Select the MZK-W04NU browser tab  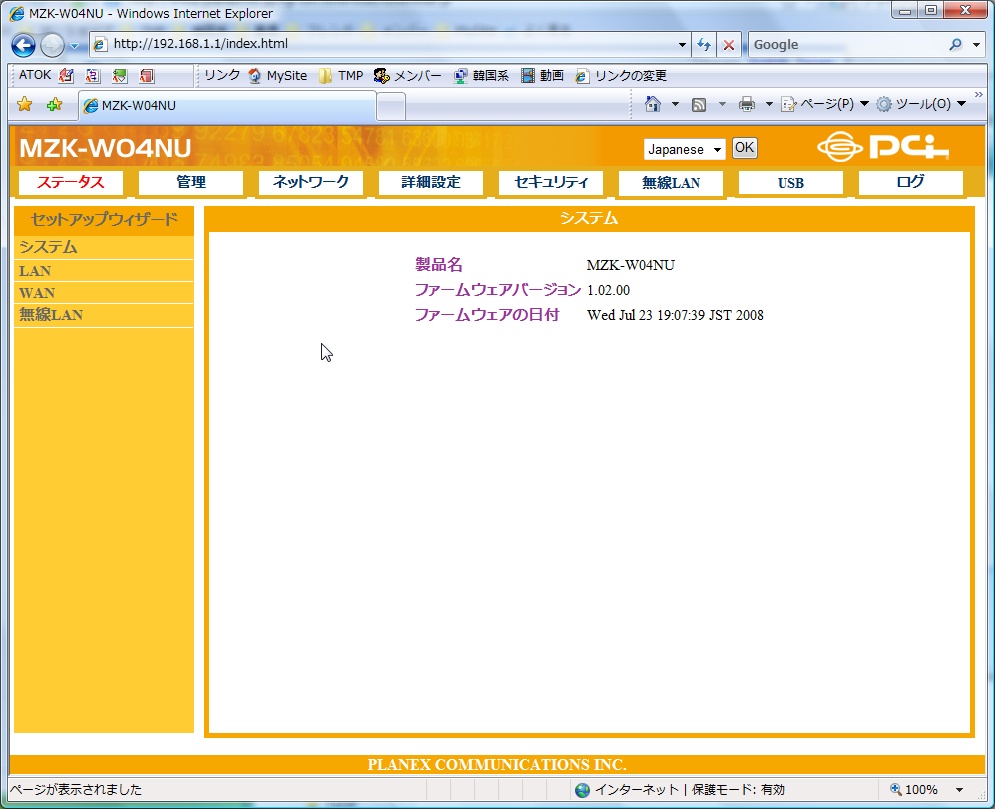(227, 105)
